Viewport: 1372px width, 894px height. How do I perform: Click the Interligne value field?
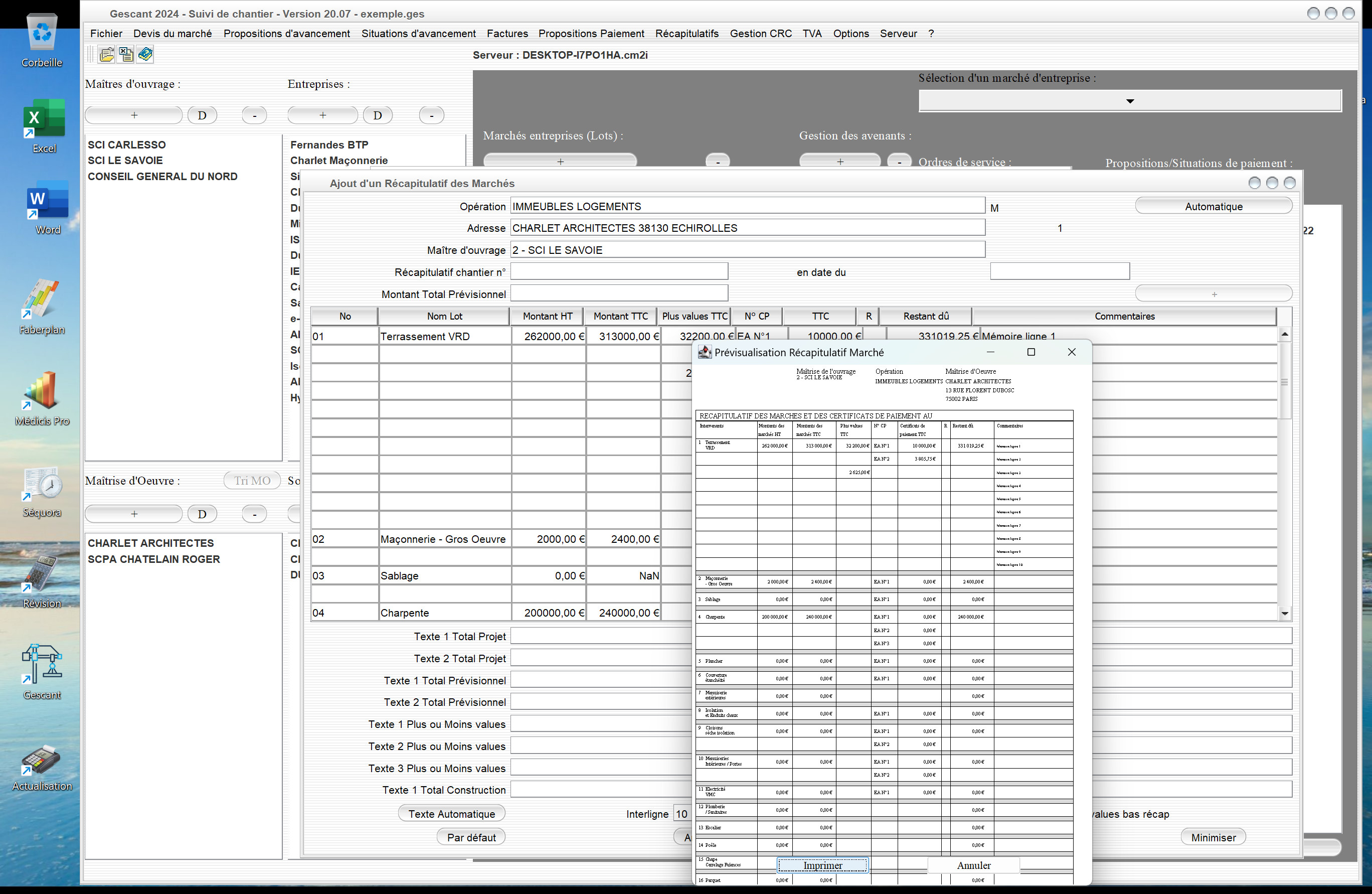coord(682,814)
